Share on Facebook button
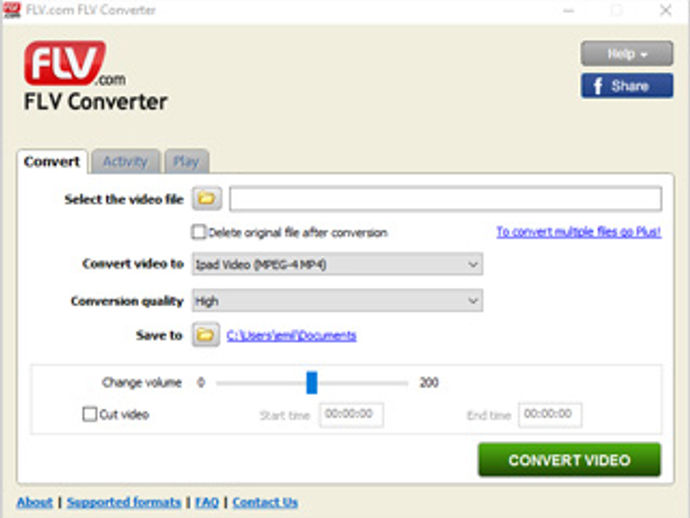The height and width of the screenshot is (518, 690). pyautogui.click(x=627, y=86)
